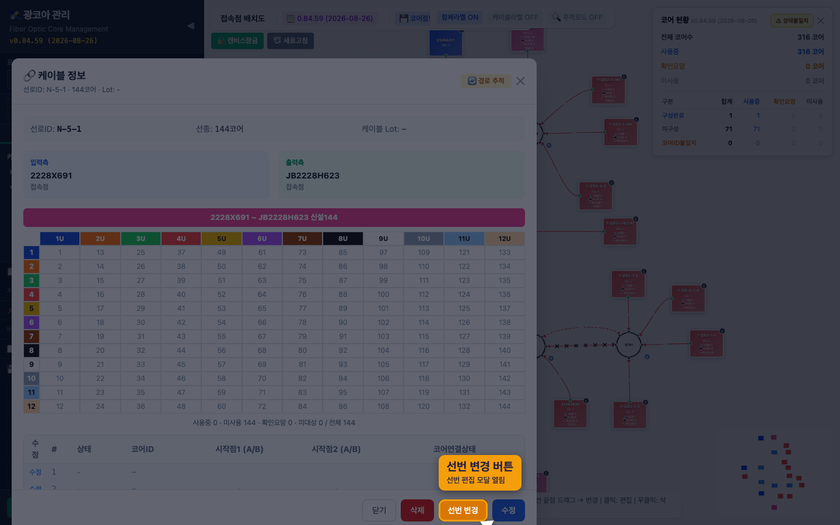This screenshot has height=525, width=840.
Task: Toggle 케이블라벨 OFF switch
Action: point(515,18)
